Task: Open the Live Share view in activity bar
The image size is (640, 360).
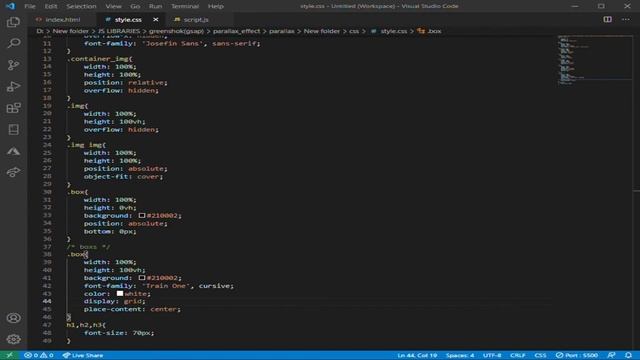Action: (x=13, y=173)
